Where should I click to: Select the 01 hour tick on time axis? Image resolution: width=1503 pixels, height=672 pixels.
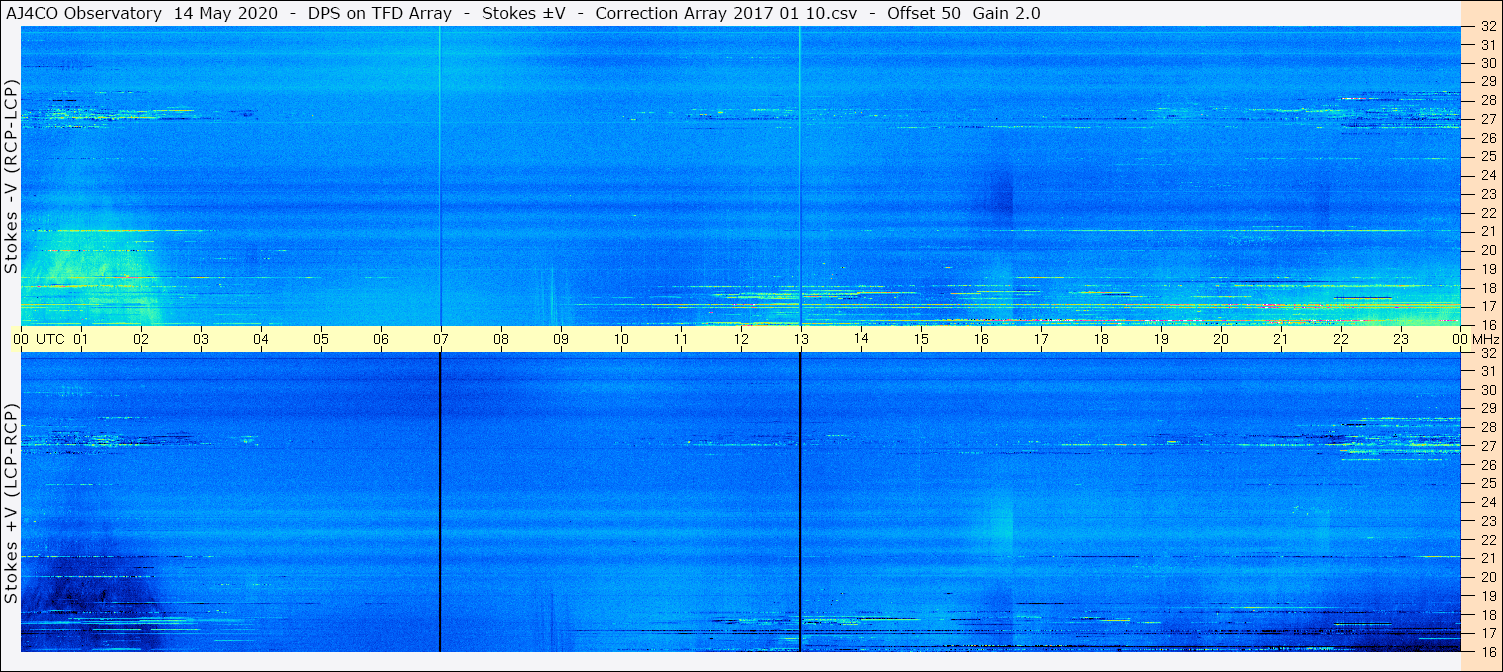[x=81, y=340]
